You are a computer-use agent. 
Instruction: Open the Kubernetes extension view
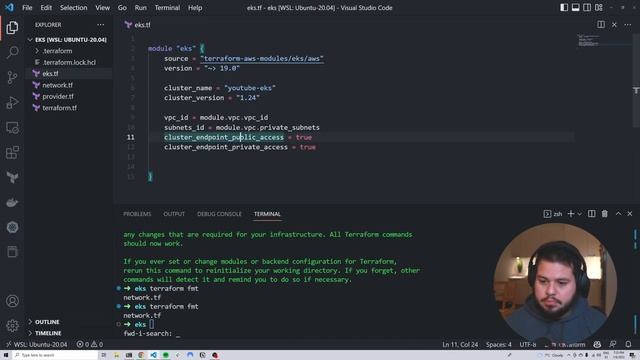click(x=12, y=227)
